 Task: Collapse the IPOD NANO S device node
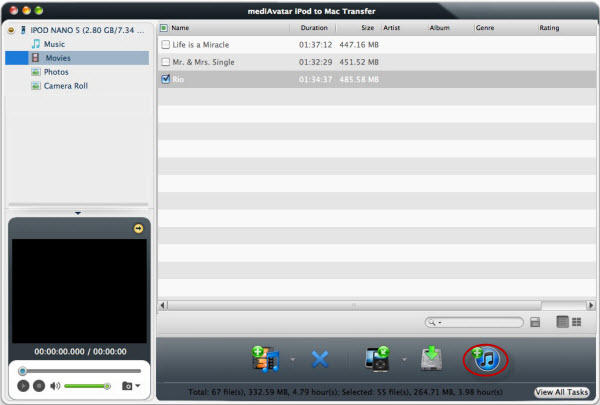(11, 30)
